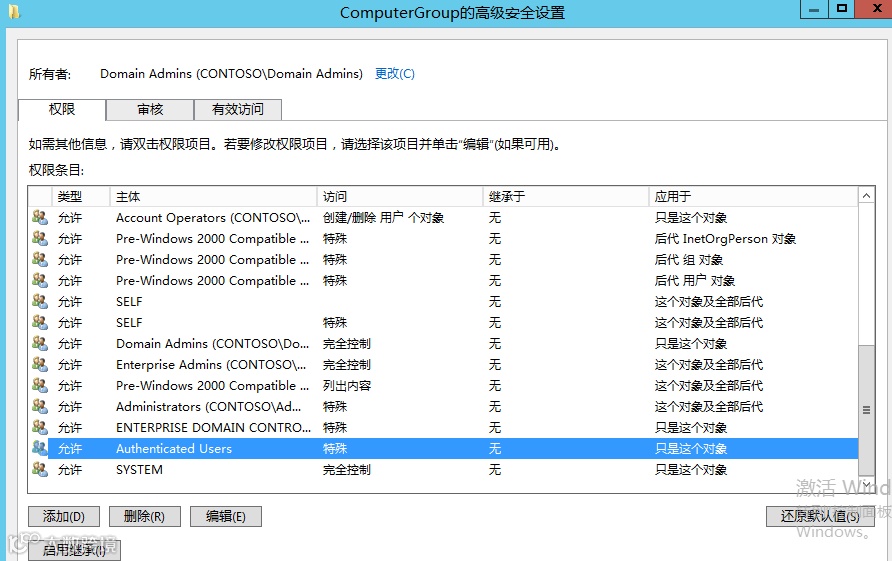This screenshot has height=561, width=892.
Task: Click 创建/删除 用户 个对象 access cell
Action: (x=383, y=217)
